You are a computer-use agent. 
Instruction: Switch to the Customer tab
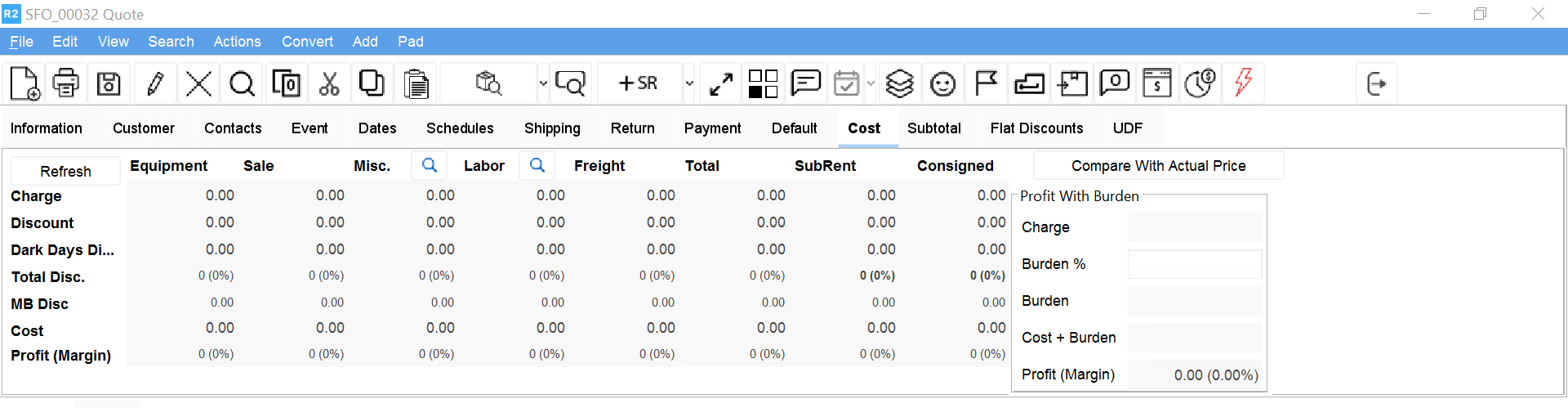[x=144, y=128]
